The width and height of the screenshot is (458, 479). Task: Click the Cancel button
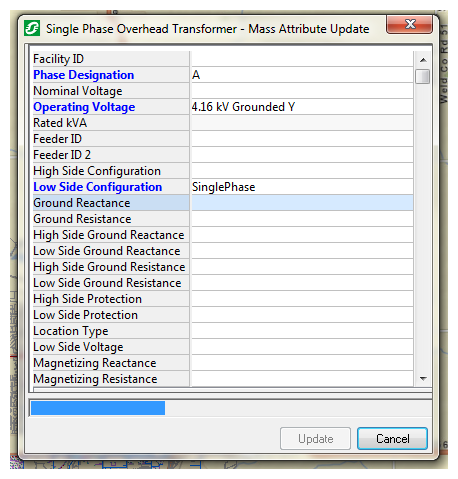[x=392, y=439]
